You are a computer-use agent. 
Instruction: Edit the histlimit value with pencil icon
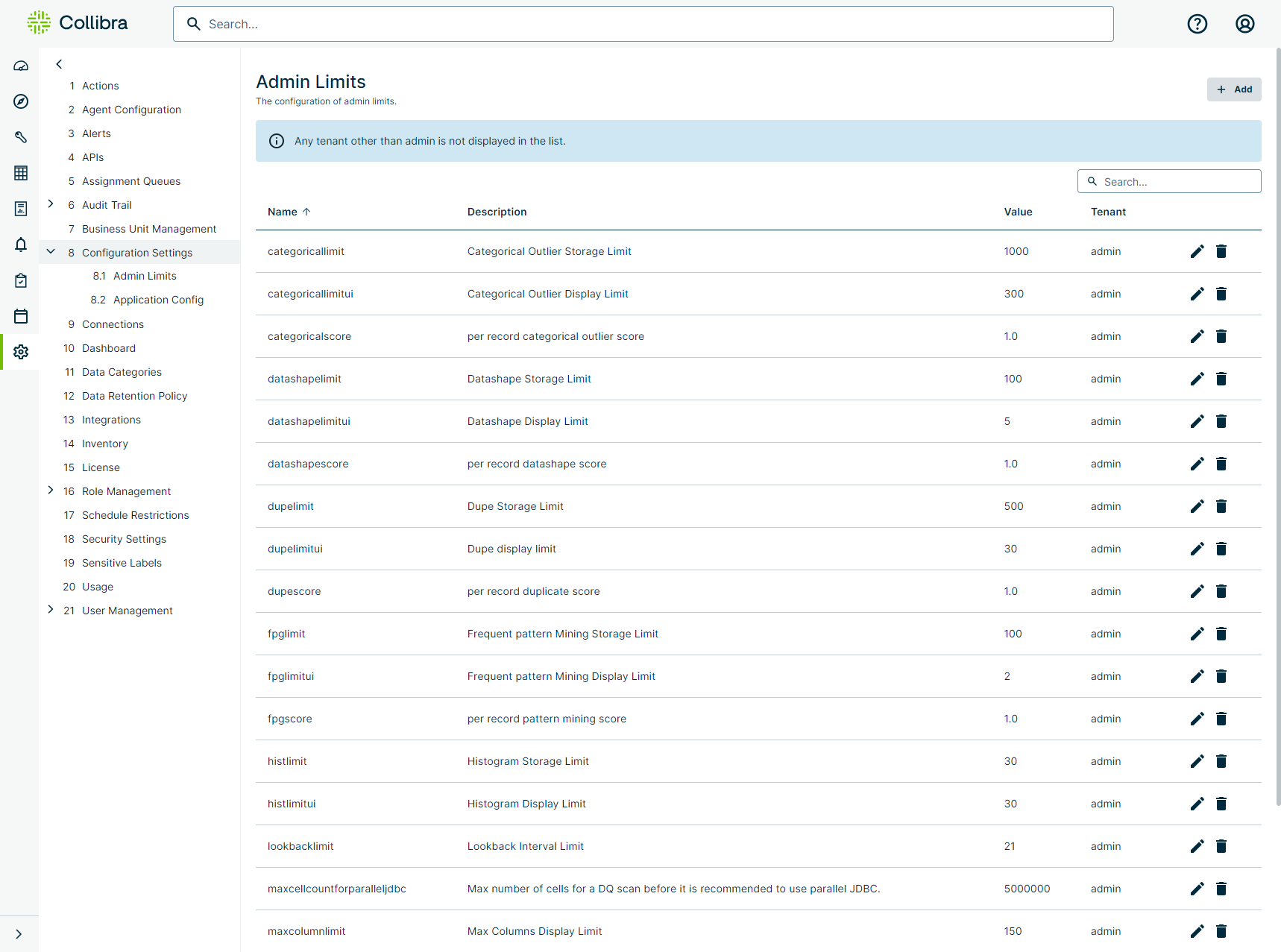[x=1197, y=761]
